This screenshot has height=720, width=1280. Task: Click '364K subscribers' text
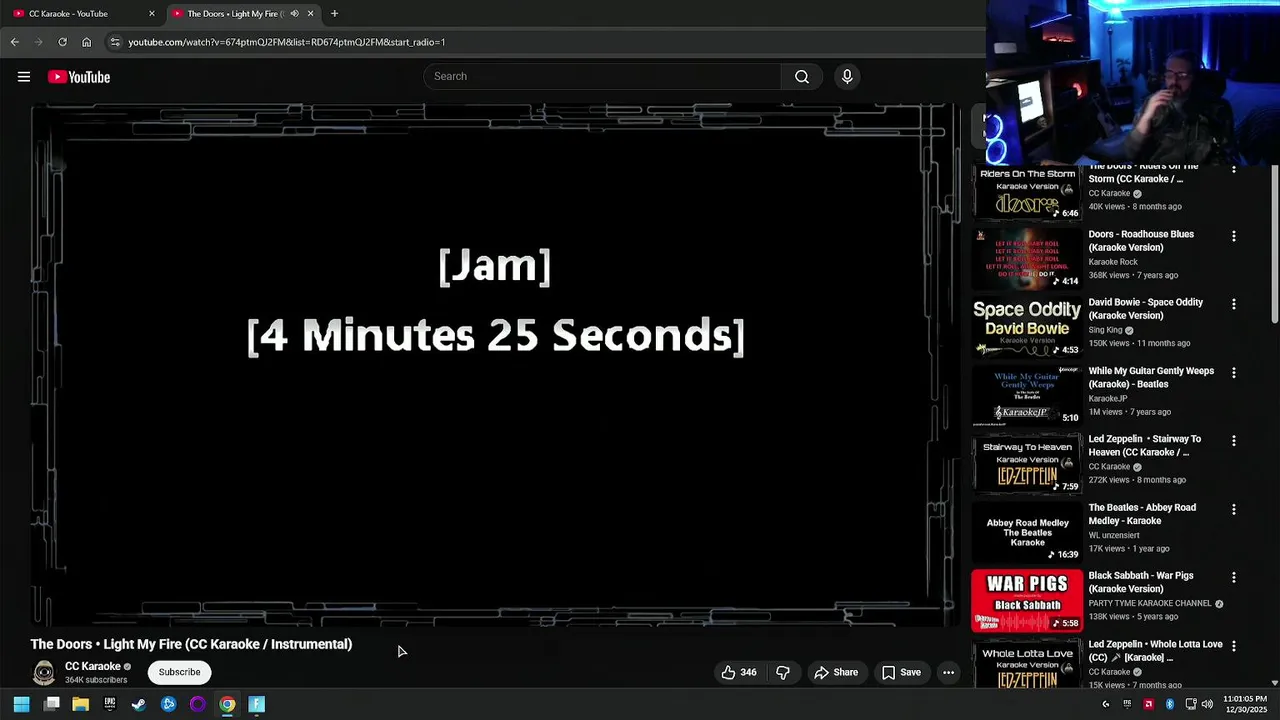click(96, 680)
